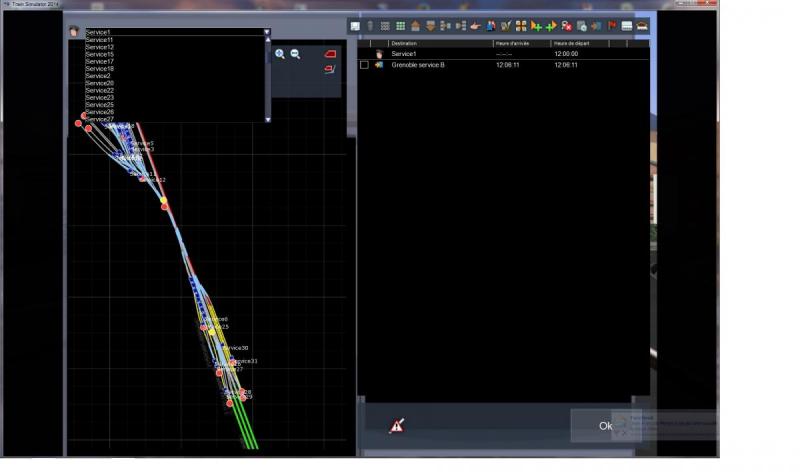Click the pointing hand icon
800x472 pixels.
pyautogui.click(x=476, y=26)
